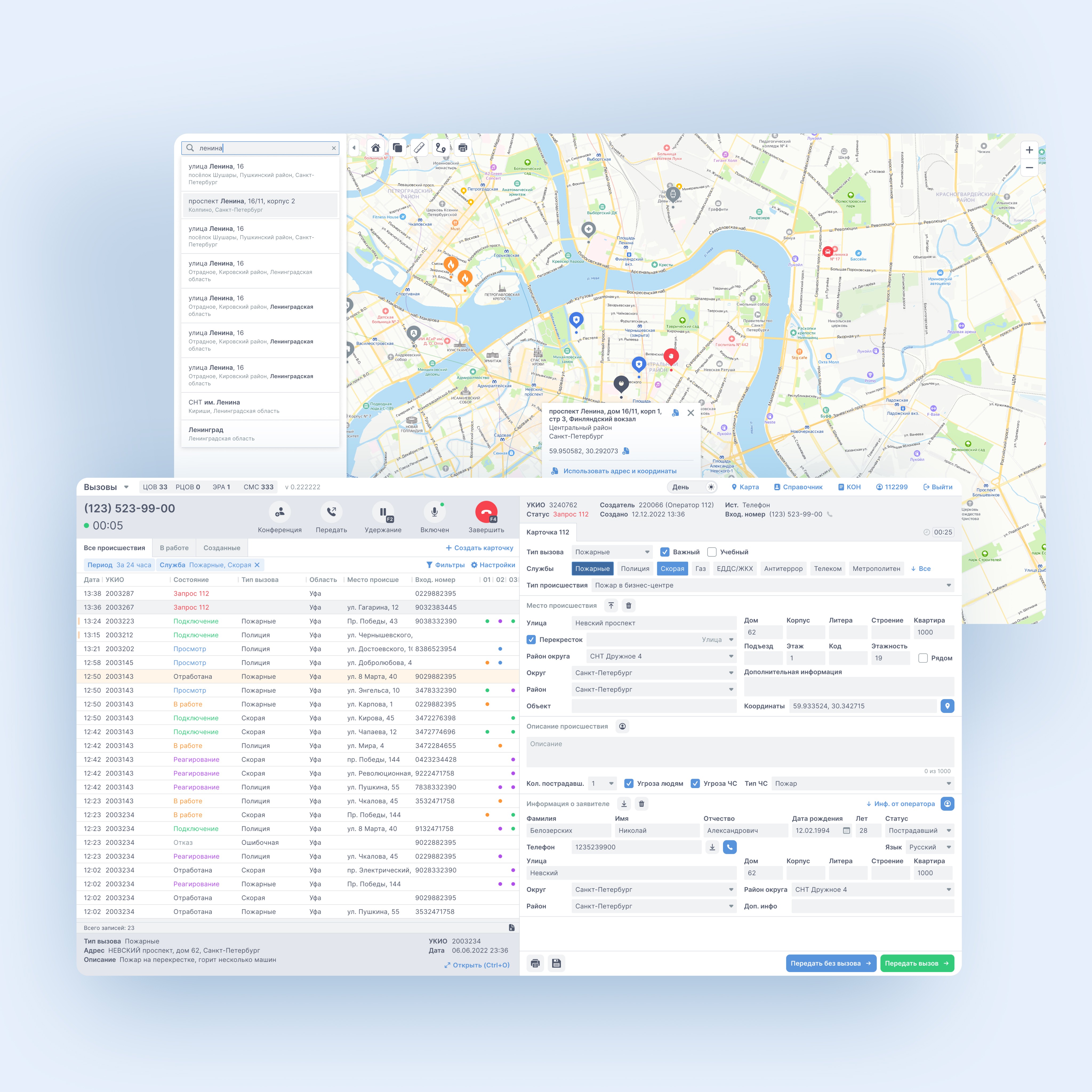
Task: Select the Карточка 112 tab
Action: [548, 532]
